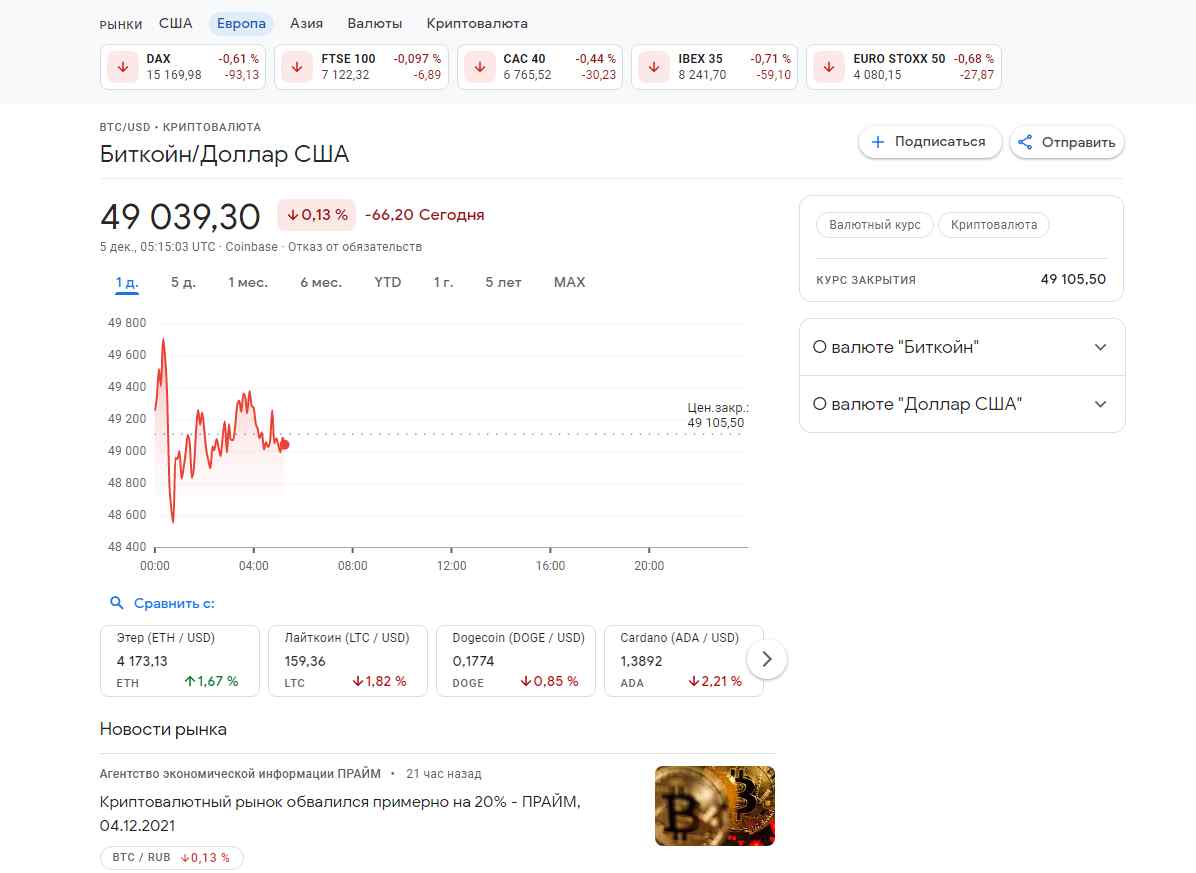The height and width of the screenshot is (873, 1196).
Task: Switch to the Криптовалюта markets tab
Action: (477, 23)
